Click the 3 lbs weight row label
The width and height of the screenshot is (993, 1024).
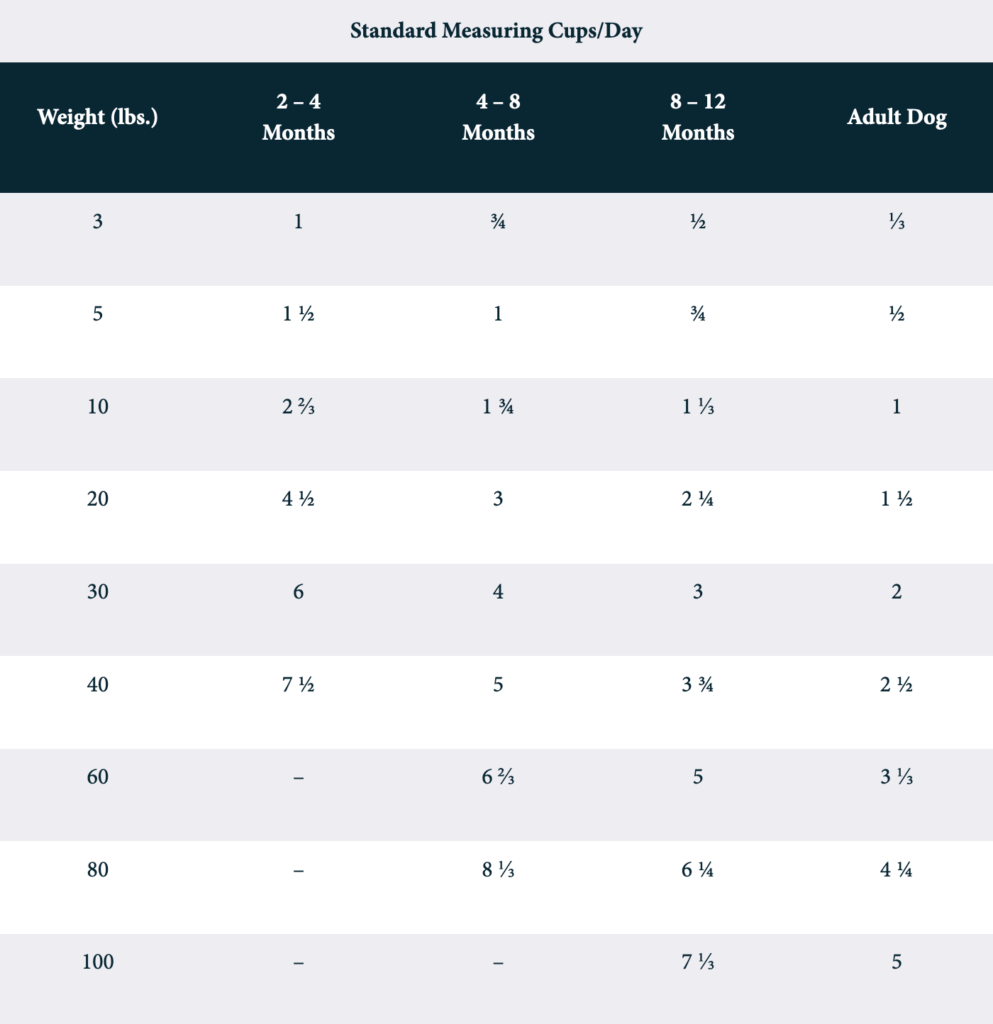(x=98, y=221)
